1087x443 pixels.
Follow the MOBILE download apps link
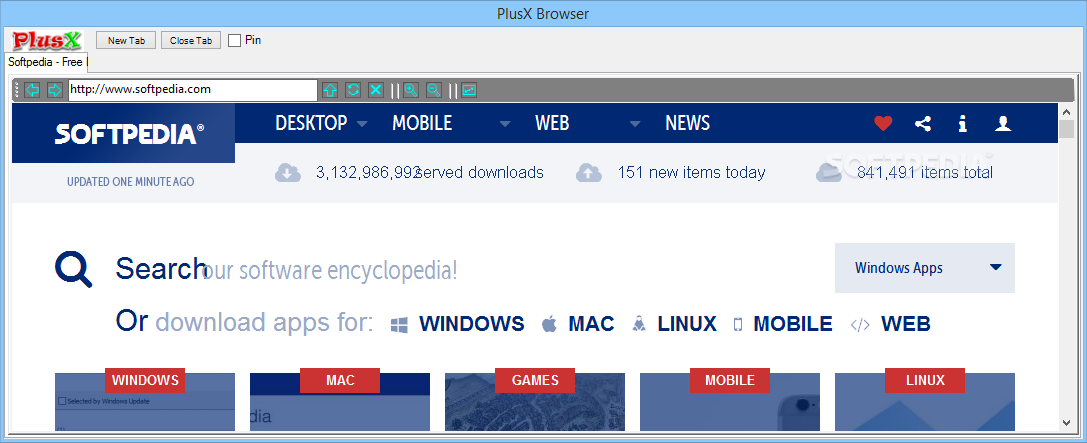793,324
